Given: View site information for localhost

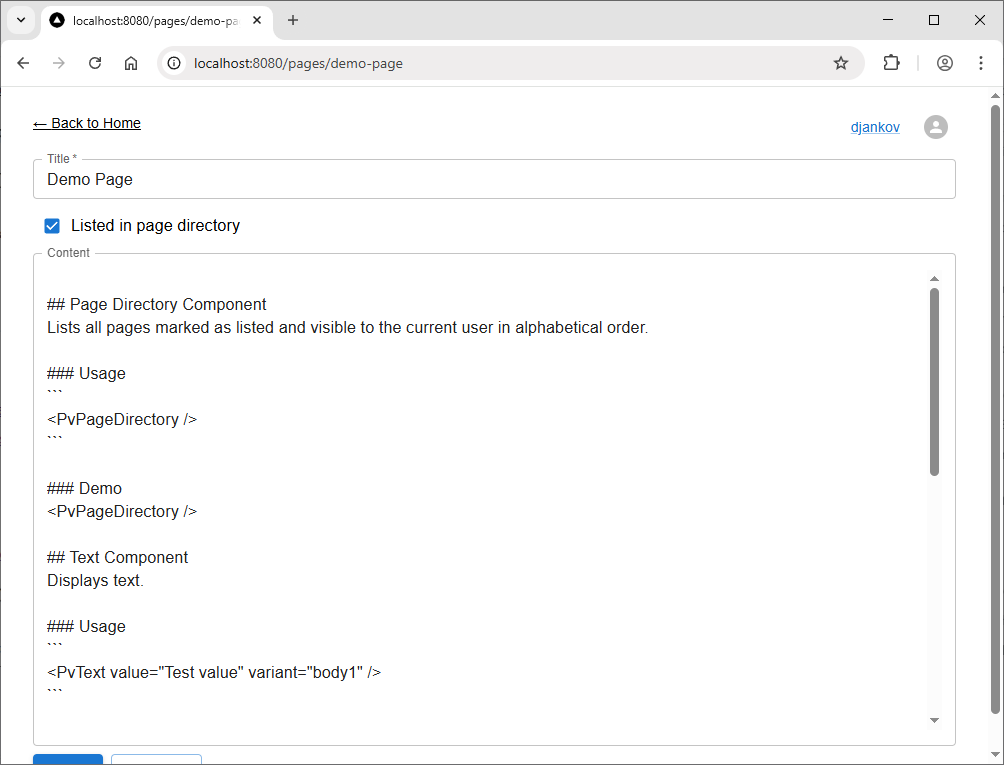Looking at the screenshot, I should [x=174, y=63].
